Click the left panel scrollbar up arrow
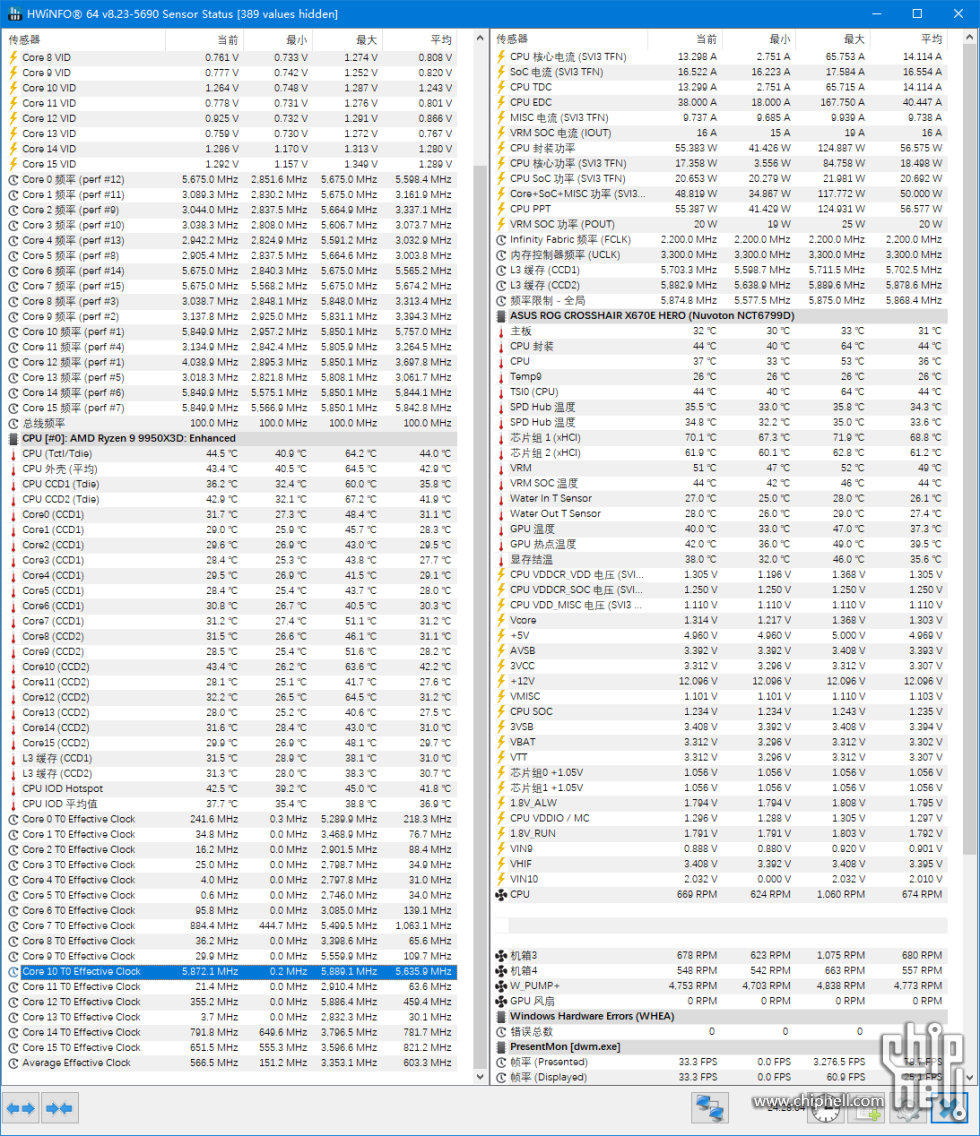Image resolution: width=980 pixels, height=1136 pixels. [479, 38]
